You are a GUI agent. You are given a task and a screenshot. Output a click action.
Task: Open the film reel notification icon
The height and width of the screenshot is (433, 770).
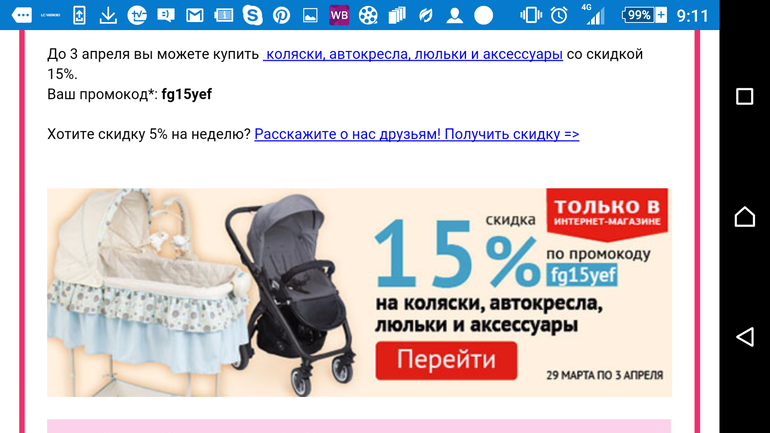click(x=368, y=15)
